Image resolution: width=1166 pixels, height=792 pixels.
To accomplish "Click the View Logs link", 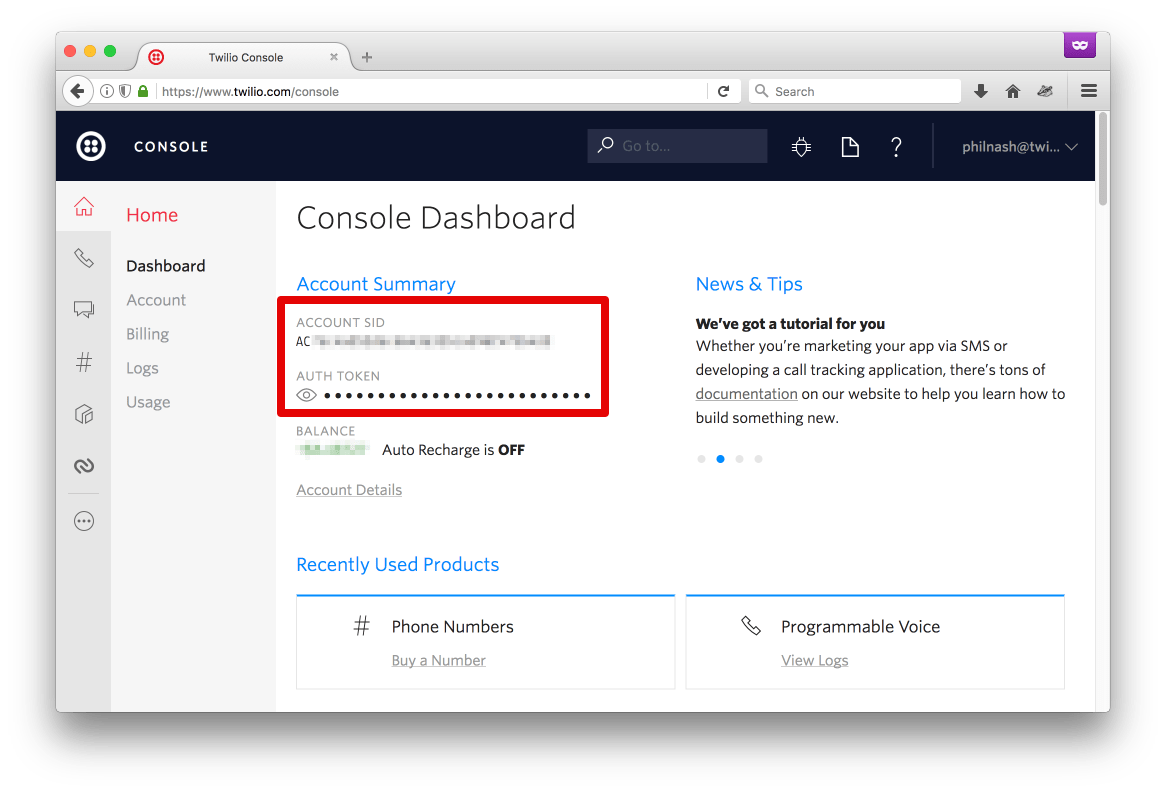I will pos(814,660).
